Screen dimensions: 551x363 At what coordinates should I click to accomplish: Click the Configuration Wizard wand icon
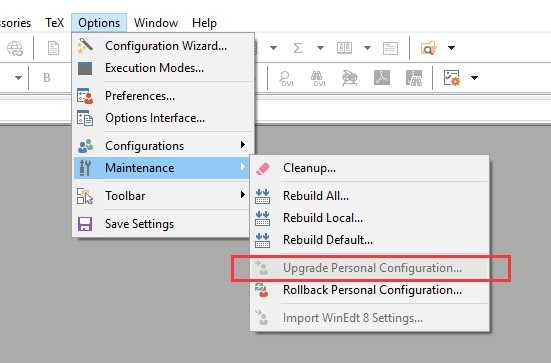pyautogui.click(x=85, y=46)
